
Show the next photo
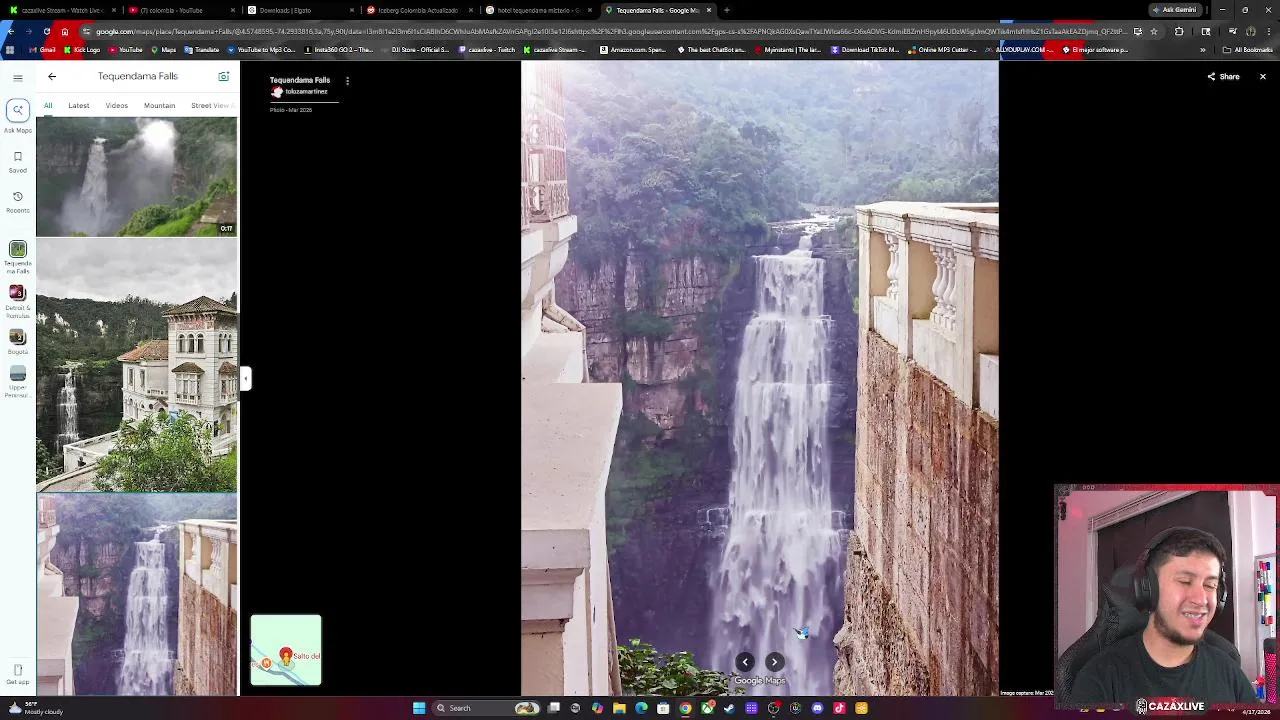click(774, 662)
